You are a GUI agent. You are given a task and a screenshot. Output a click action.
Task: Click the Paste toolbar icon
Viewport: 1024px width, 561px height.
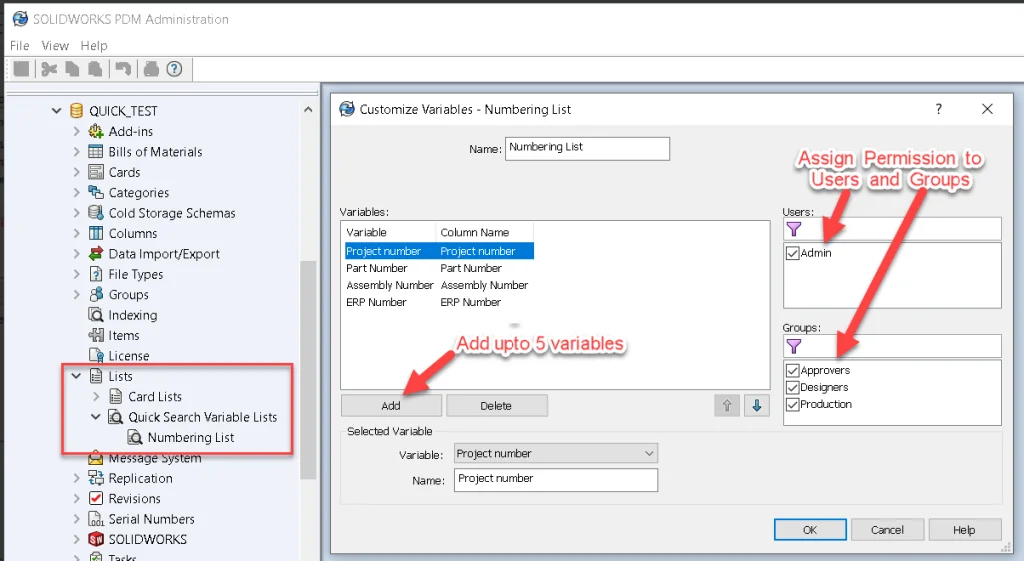point(95,69)
